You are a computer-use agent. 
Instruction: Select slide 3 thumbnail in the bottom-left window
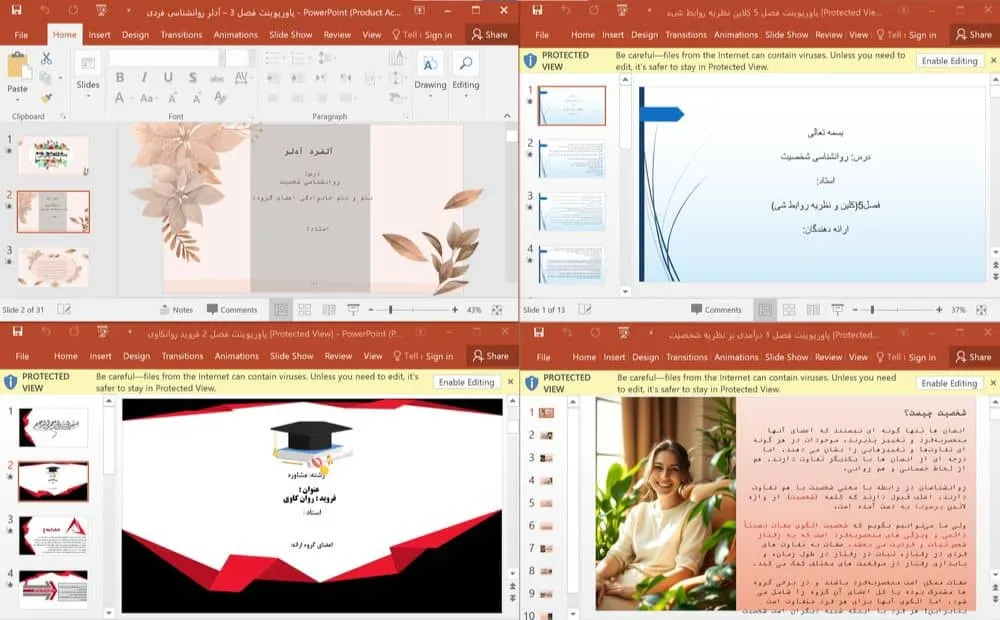pos(54,535)
